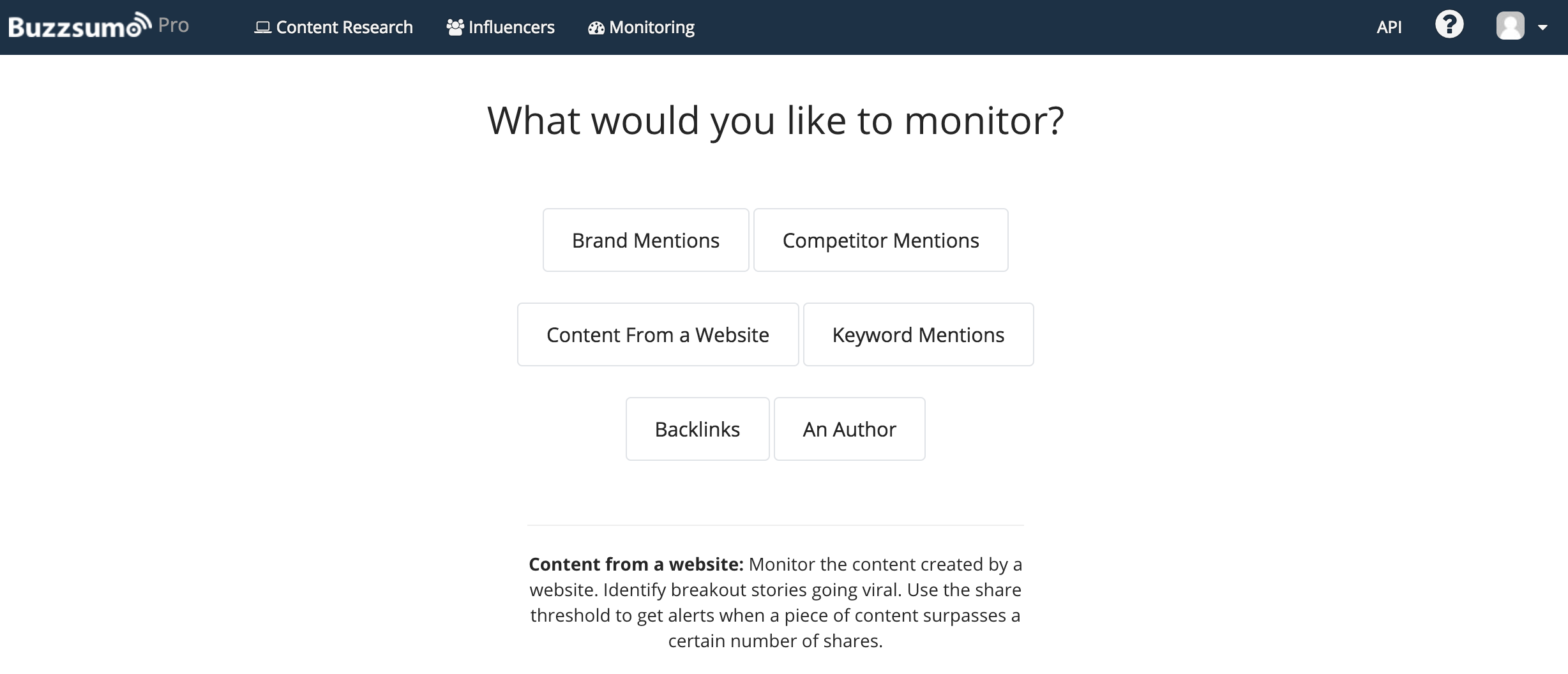Go to the Influencers menu label

tap(511, 27)
